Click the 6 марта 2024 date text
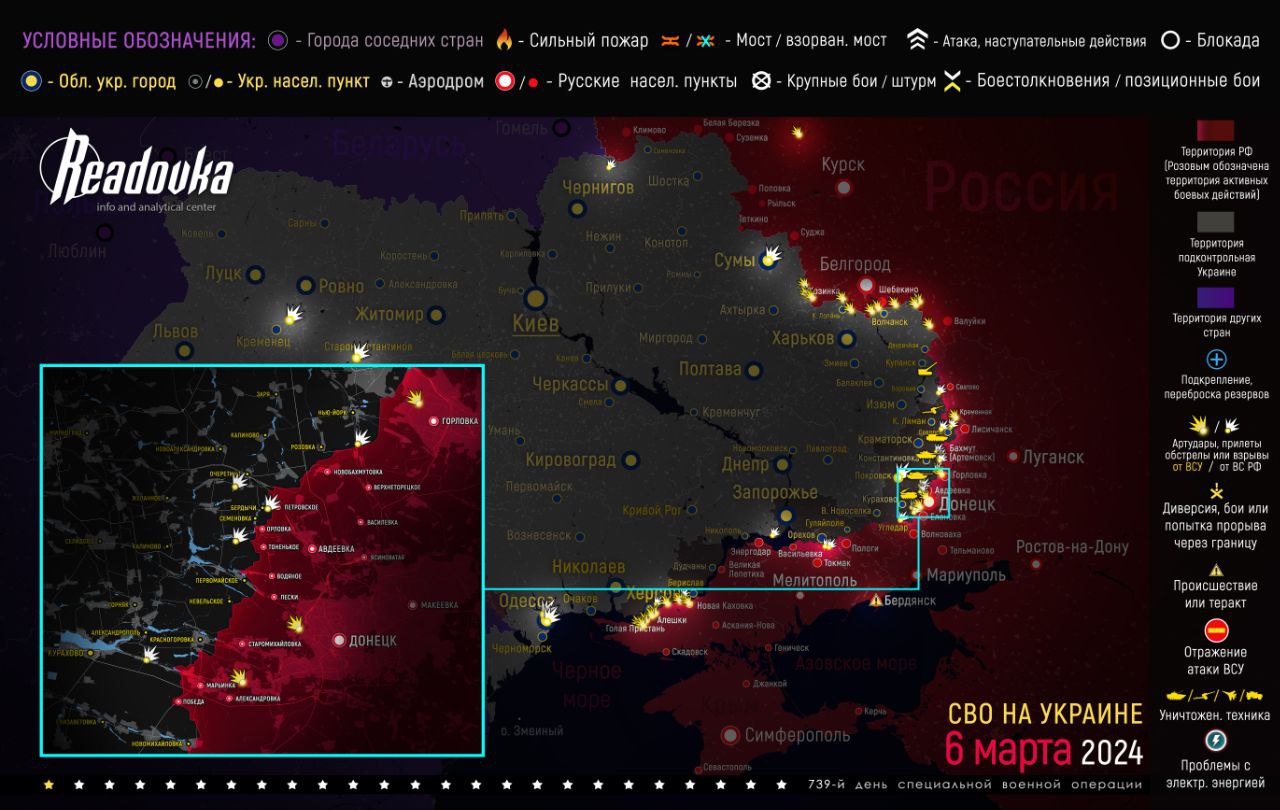This screenshot has width=1280, height=810. pyautogui.click(x=1043, y=750)
